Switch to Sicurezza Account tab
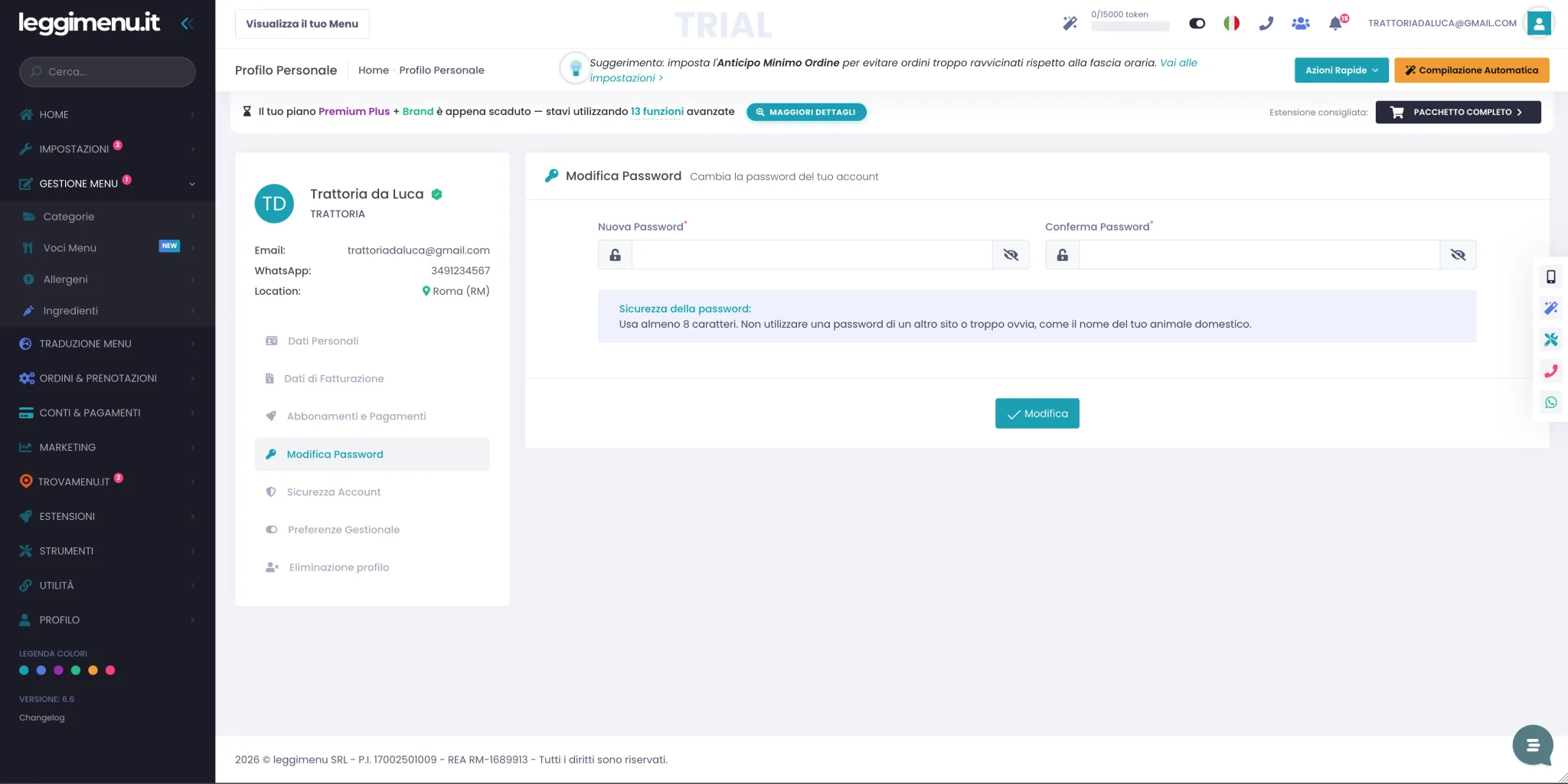Image resolution: width=1568 pixels, height=784 pixels. click(372, 492)
